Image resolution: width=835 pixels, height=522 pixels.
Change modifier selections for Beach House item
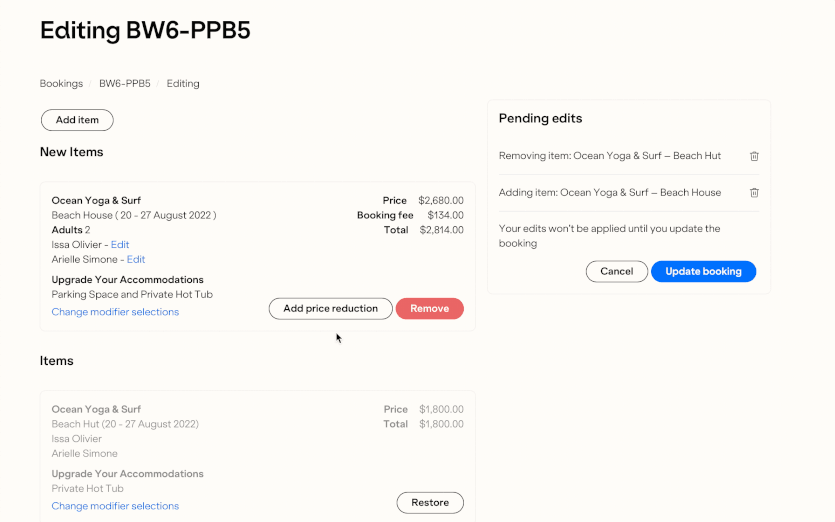(x=115, y=312)
